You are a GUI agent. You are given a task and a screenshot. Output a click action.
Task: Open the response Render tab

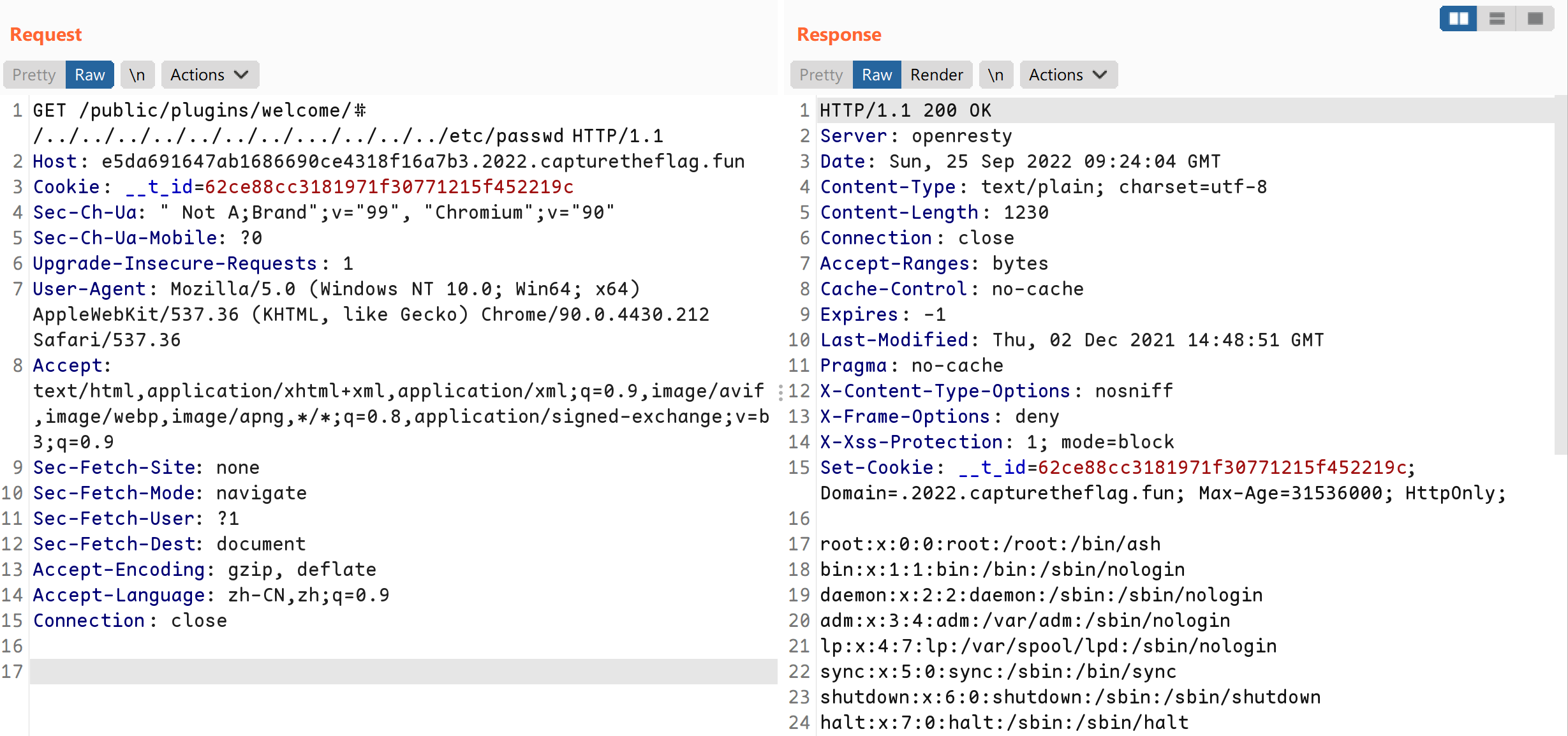(x=936, y=75)
